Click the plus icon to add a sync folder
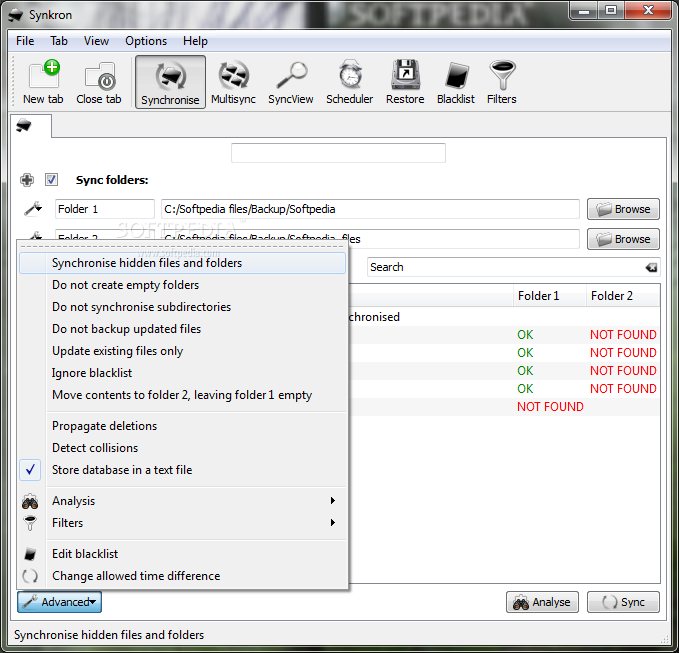 (27, 180)
